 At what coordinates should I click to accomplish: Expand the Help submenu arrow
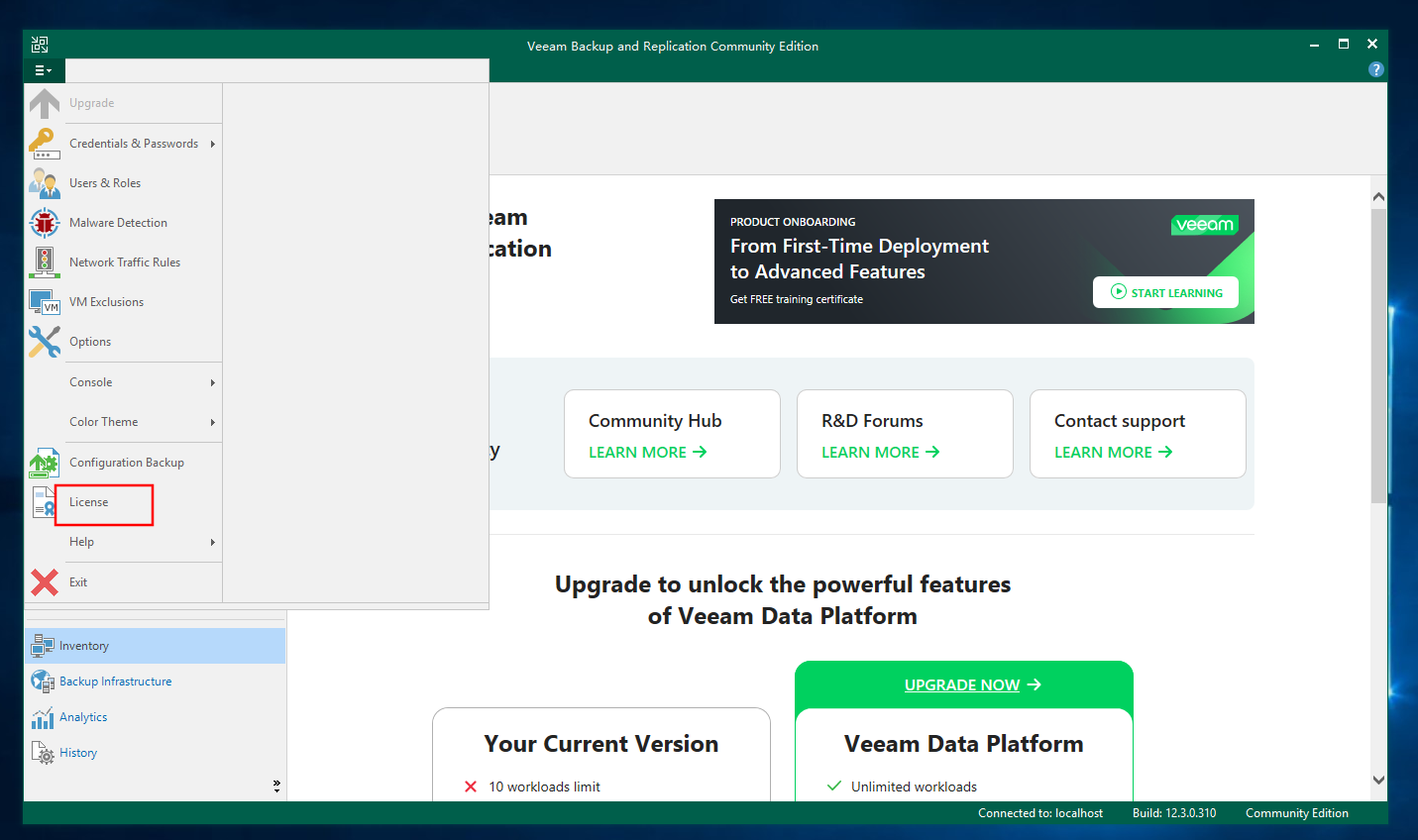click(212, 542)
